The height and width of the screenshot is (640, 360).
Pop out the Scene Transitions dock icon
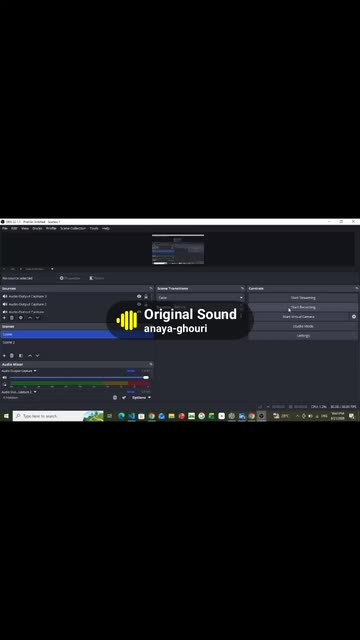pos(242,289)
